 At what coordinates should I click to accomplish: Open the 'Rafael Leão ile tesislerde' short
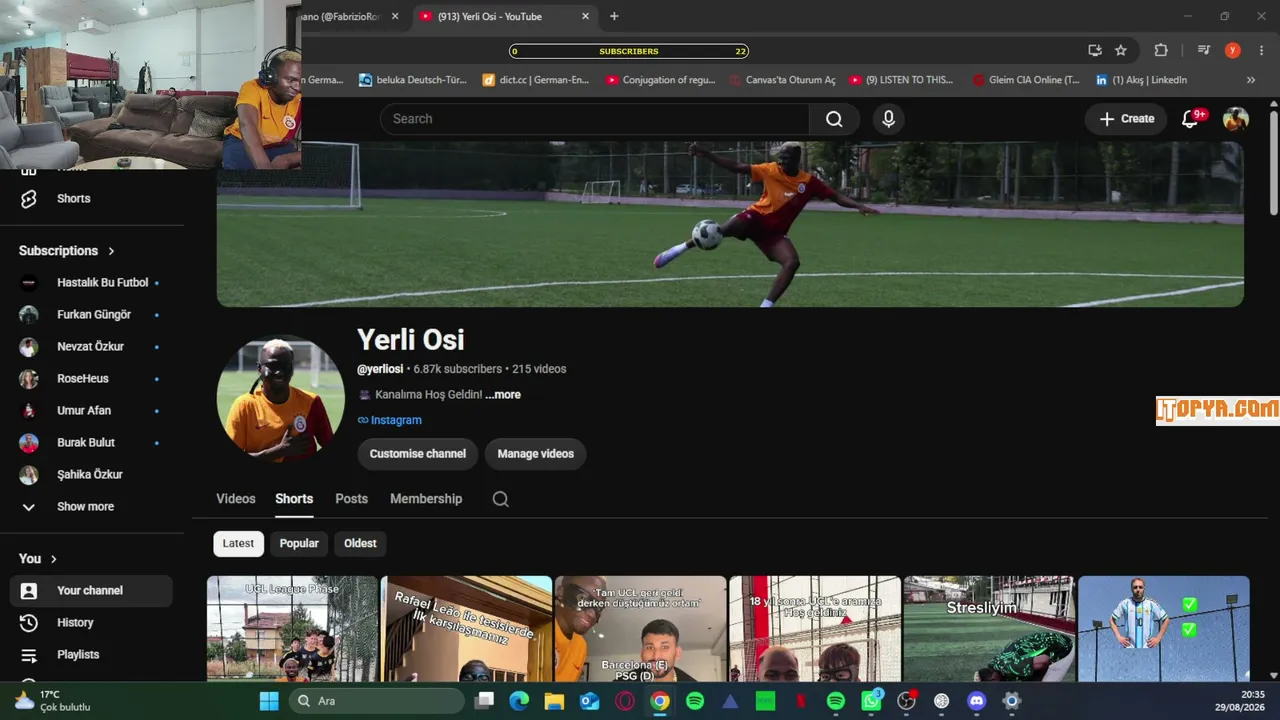467,629
